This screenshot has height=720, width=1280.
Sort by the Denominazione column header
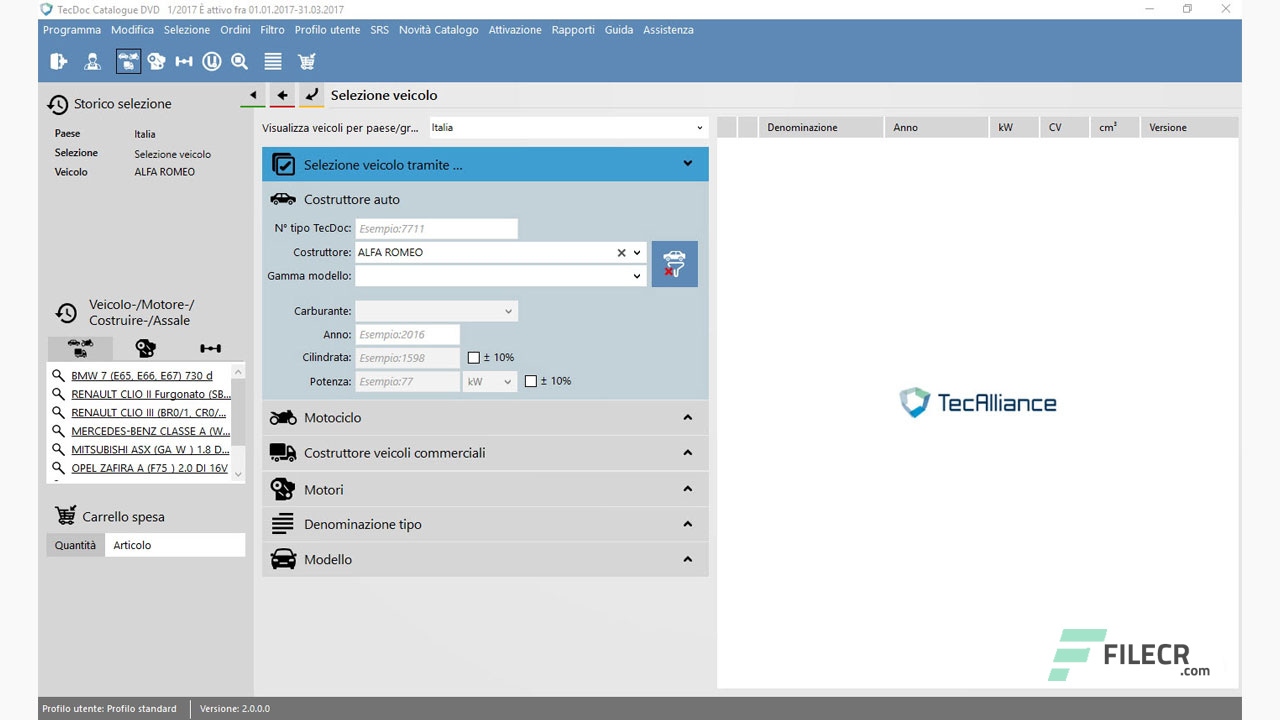(821, 128)
